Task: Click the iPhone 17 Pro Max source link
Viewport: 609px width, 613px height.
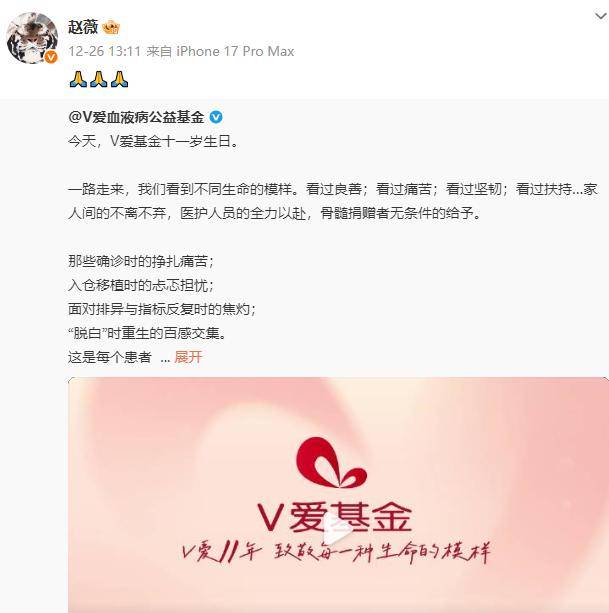Action: 235,51
